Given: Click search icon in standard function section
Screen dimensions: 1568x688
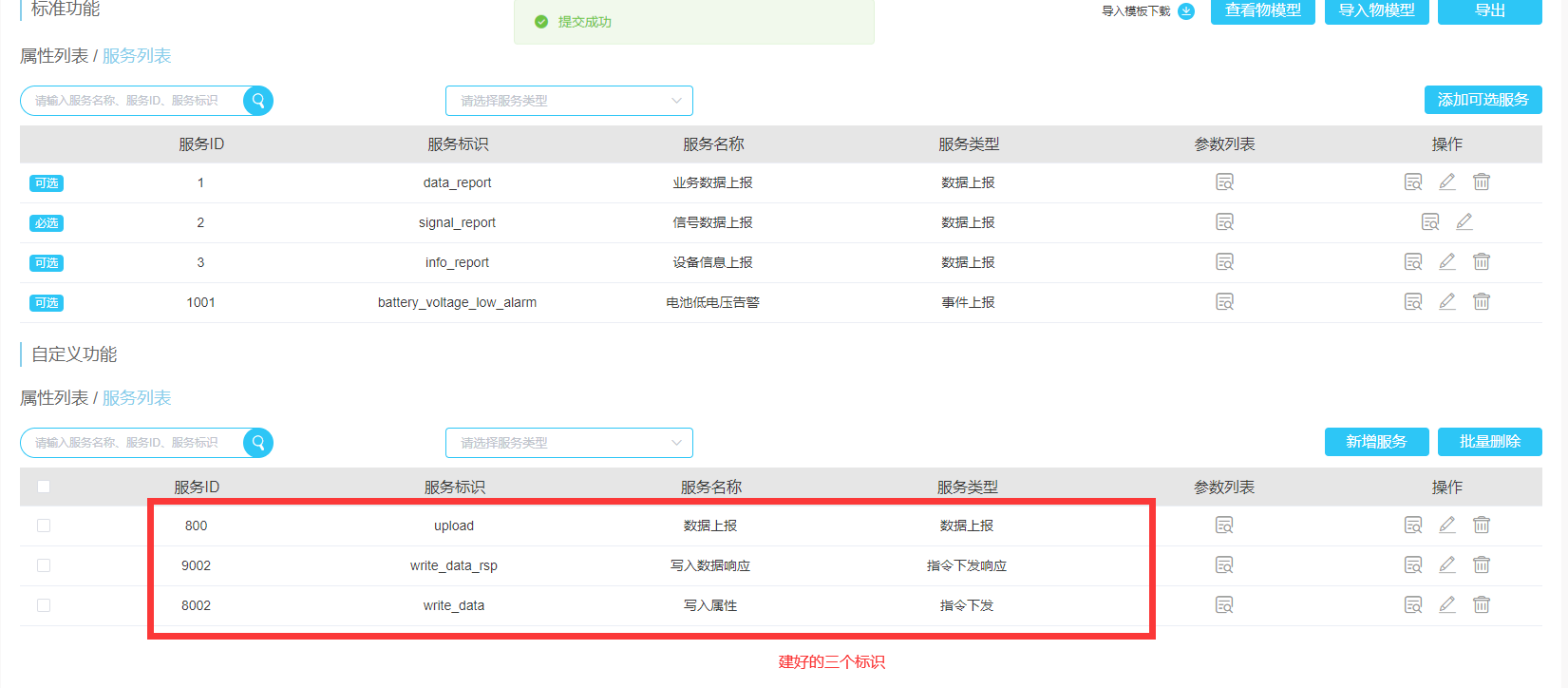Looking at the screenshot, I should 258,101.
